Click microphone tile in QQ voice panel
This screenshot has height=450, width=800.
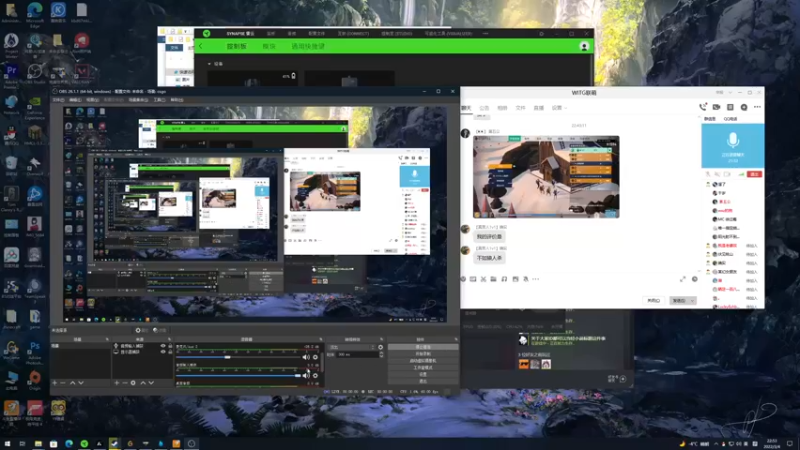(733, 146)
